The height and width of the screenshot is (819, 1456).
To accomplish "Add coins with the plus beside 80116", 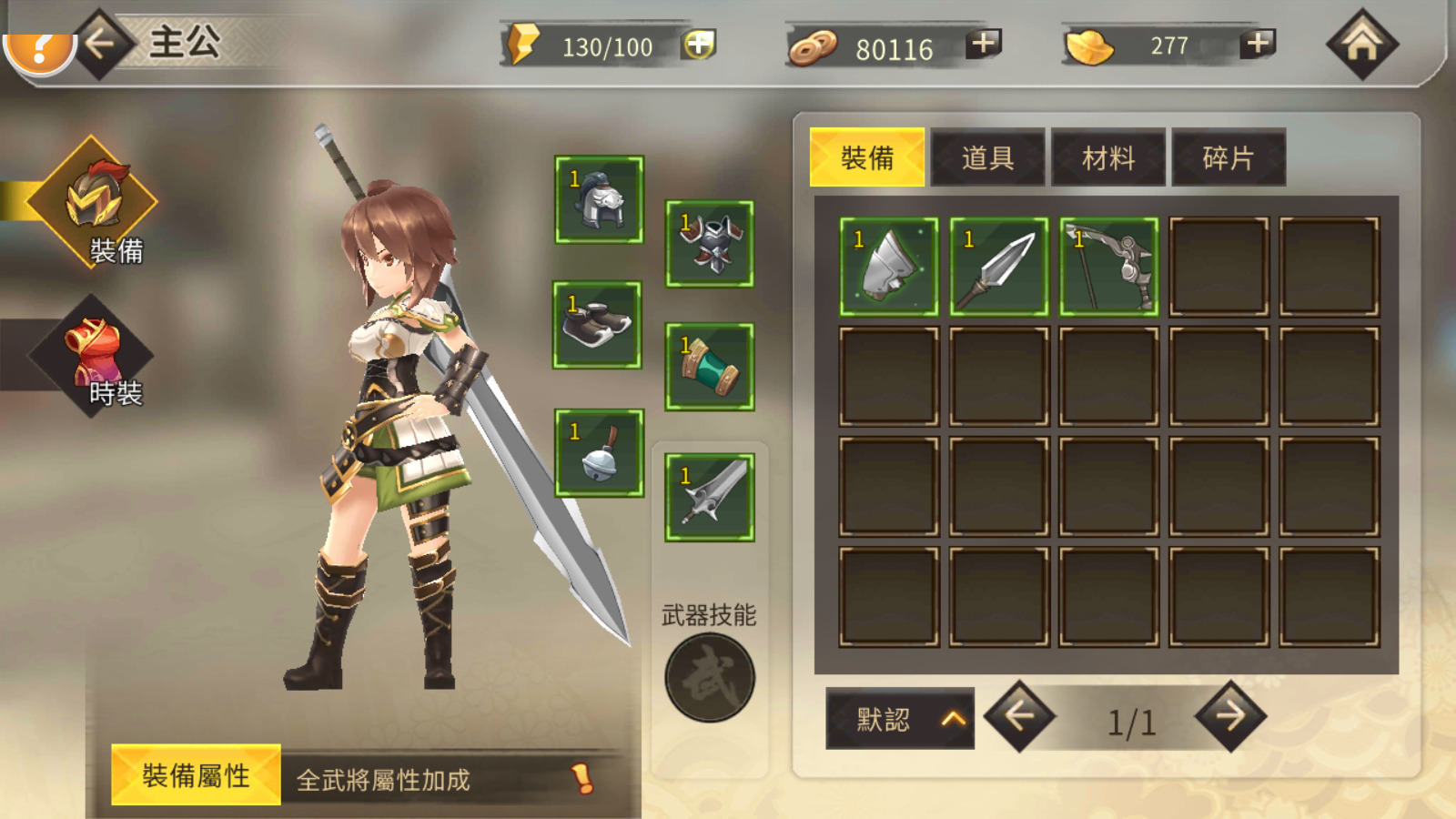I will point(984,43).
